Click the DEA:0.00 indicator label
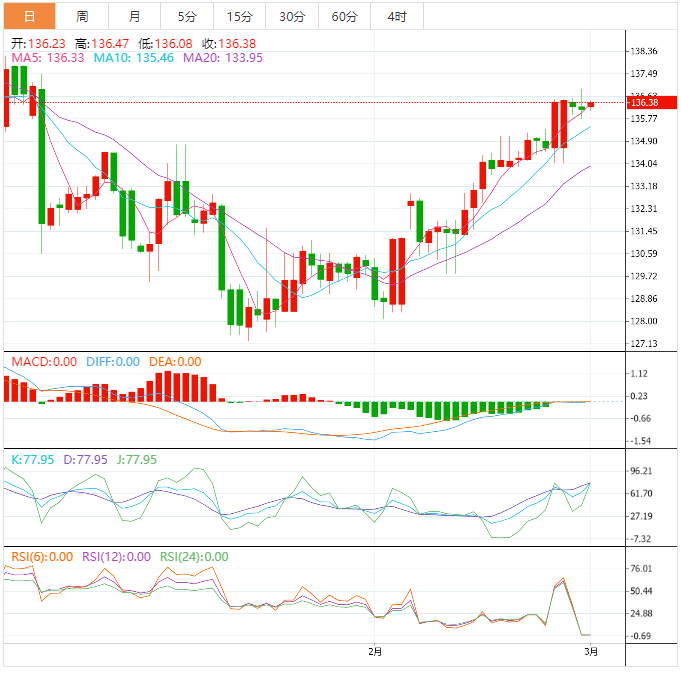681x674 pixels. tap(175, 362)
